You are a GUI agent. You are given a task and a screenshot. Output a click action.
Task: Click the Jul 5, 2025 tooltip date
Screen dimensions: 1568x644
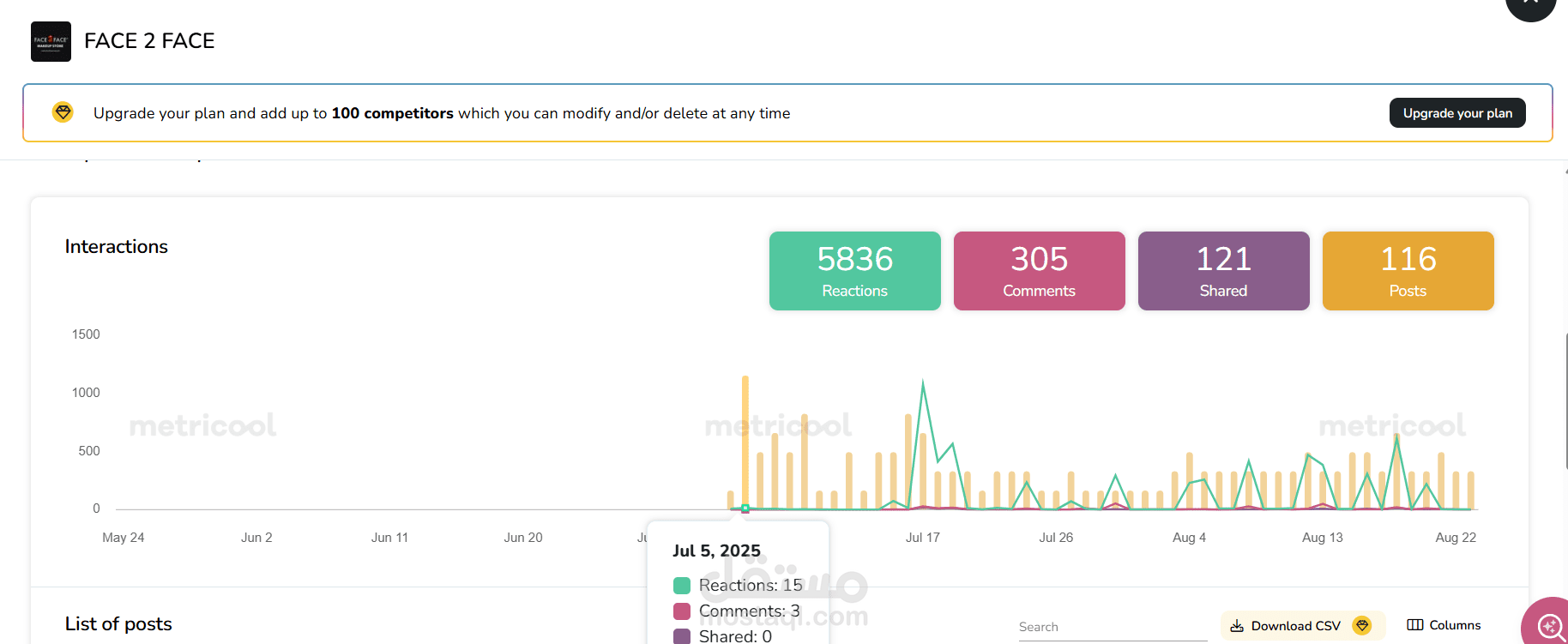tap(716, 551)
